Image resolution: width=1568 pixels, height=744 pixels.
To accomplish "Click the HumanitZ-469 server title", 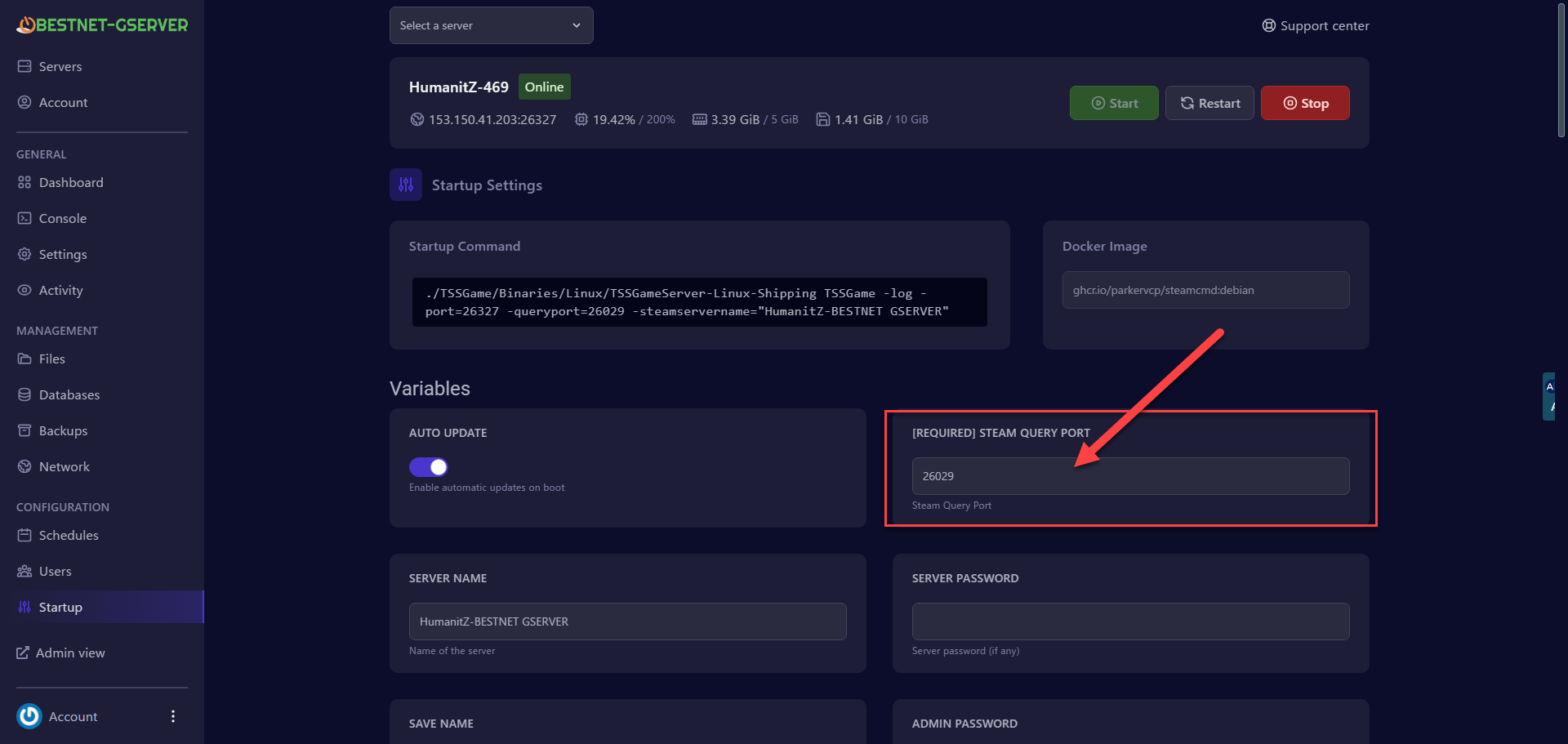I will [459, 87].
